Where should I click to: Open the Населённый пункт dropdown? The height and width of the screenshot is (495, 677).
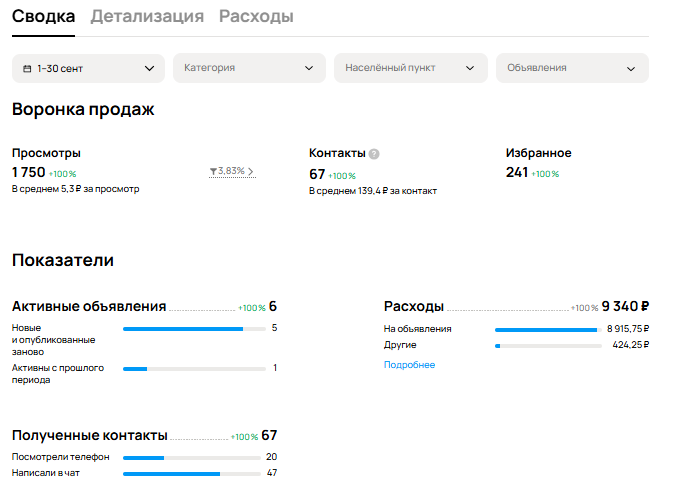tap(410, 68)
